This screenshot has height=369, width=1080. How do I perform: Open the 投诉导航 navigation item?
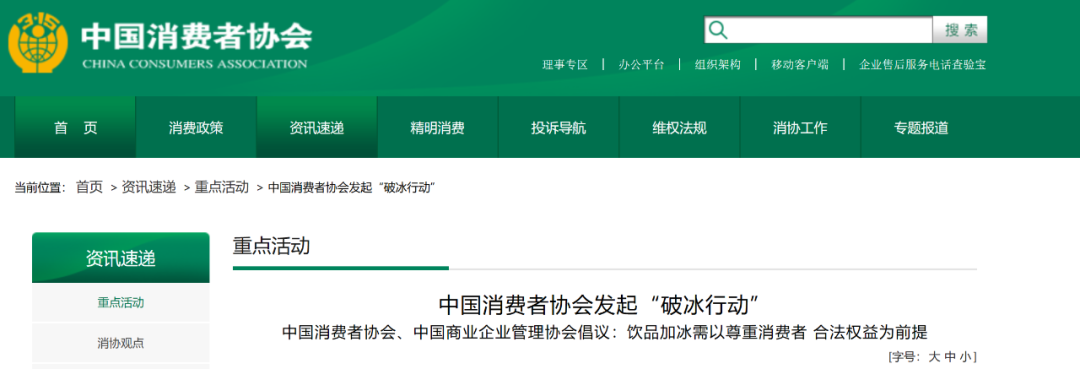[559, 127]
